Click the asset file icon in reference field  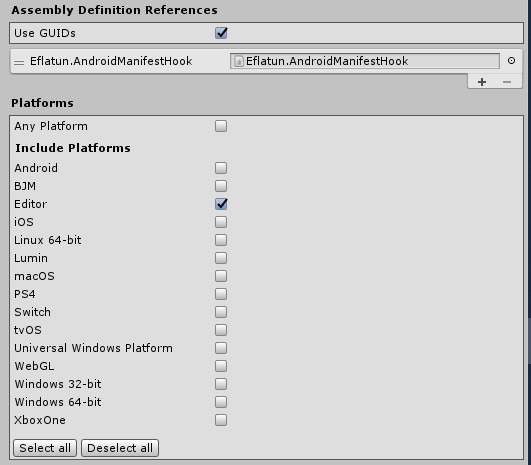click(239, 61)
